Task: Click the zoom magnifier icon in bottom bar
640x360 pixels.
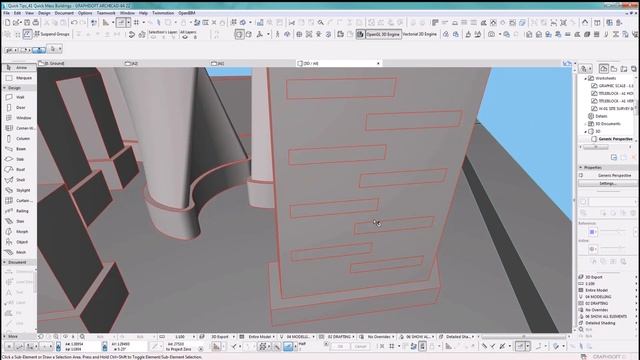Action: (x=82, y=337)
